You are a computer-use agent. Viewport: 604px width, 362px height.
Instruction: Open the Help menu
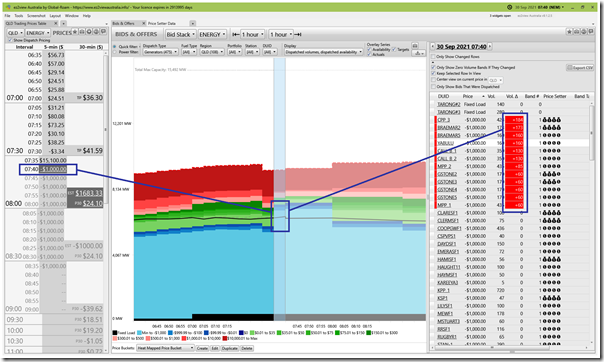[87, 16]
